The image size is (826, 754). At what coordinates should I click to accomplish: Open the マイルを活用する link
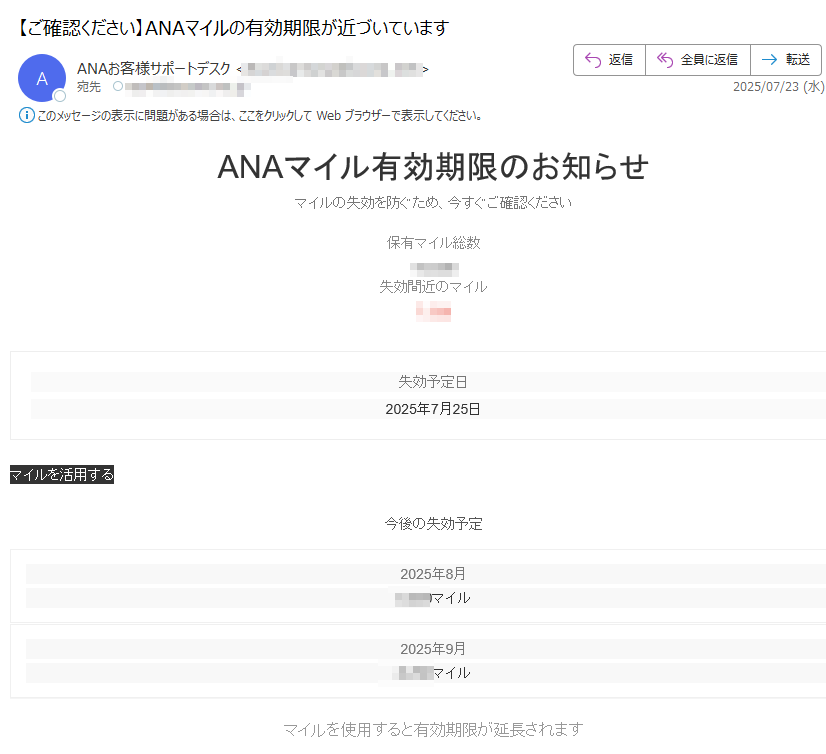(x=62, y=475)
